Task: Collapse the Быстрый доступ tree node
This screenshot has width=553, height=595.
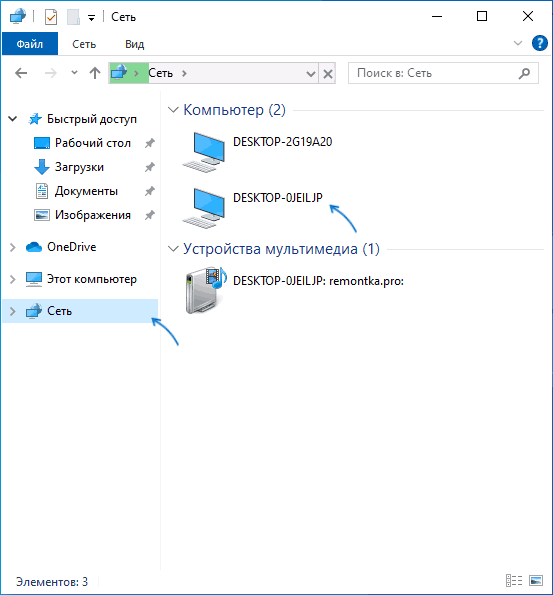Action: click(x=13, y=119)
